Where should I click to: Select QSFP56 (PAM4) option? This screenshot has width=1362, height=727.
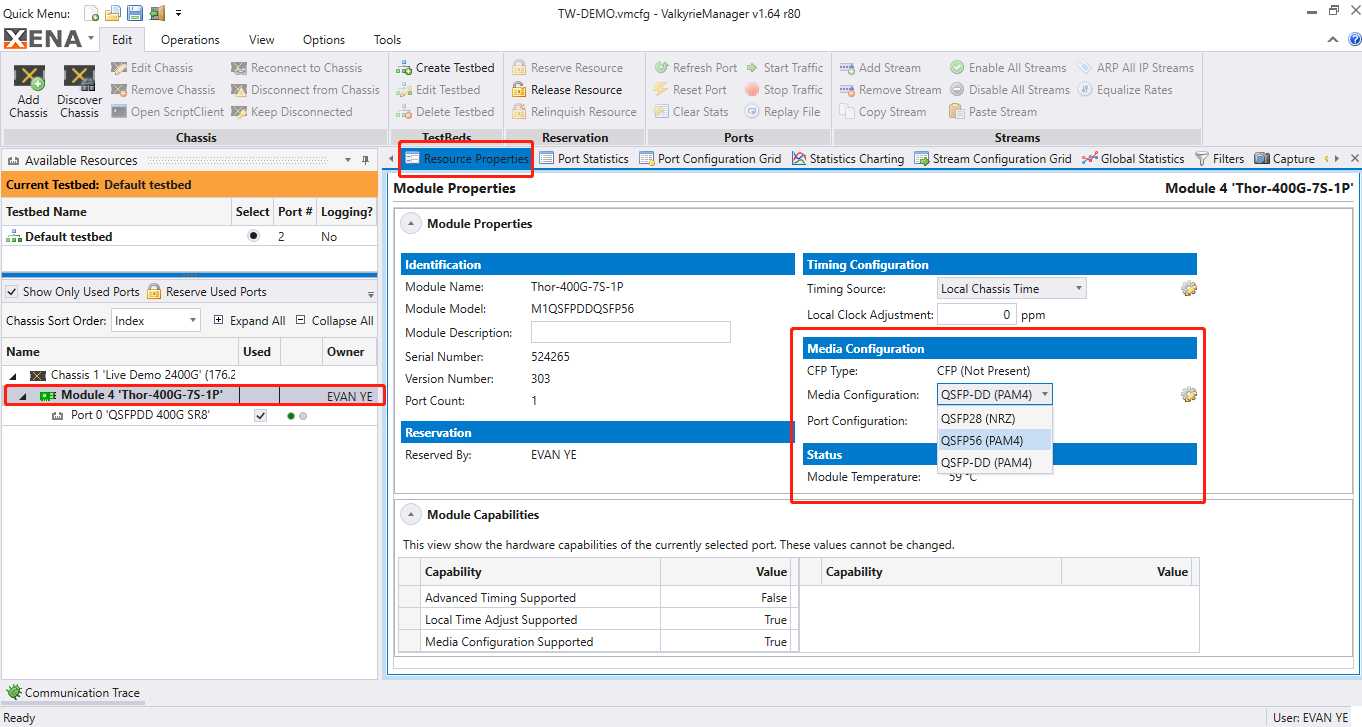994,441
